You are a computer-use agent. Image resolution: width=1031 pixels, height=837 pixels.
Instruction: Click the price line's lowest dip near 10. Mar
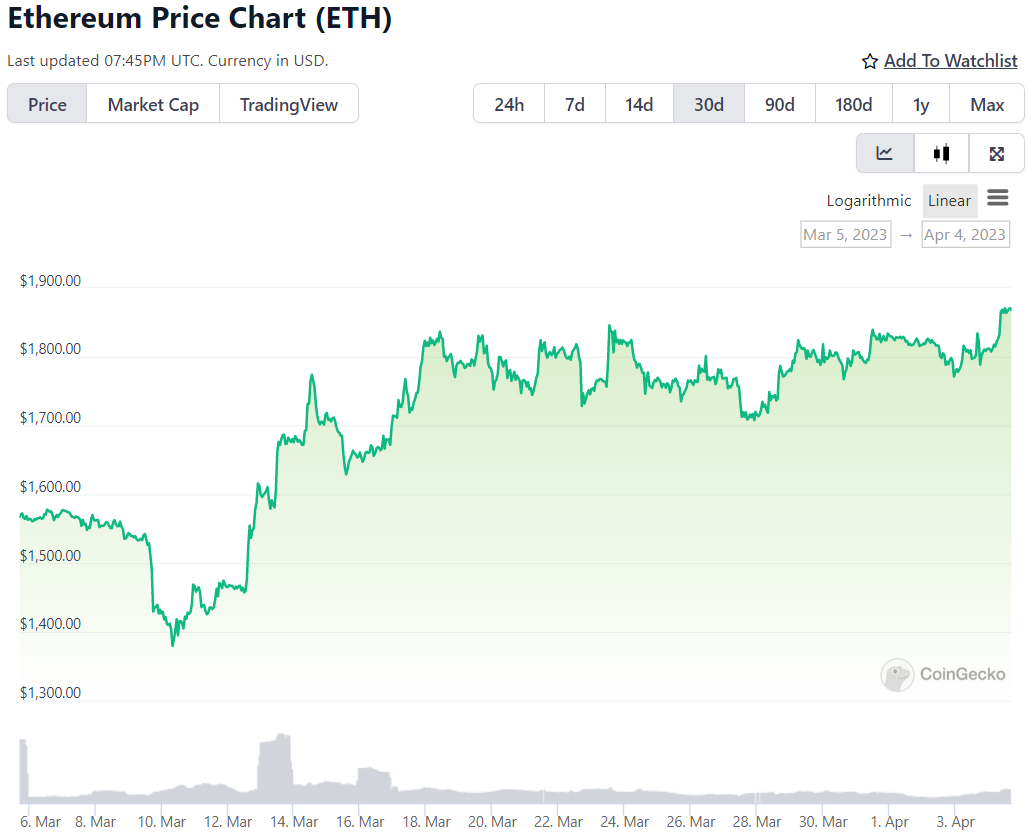click(x=173, y=643)
